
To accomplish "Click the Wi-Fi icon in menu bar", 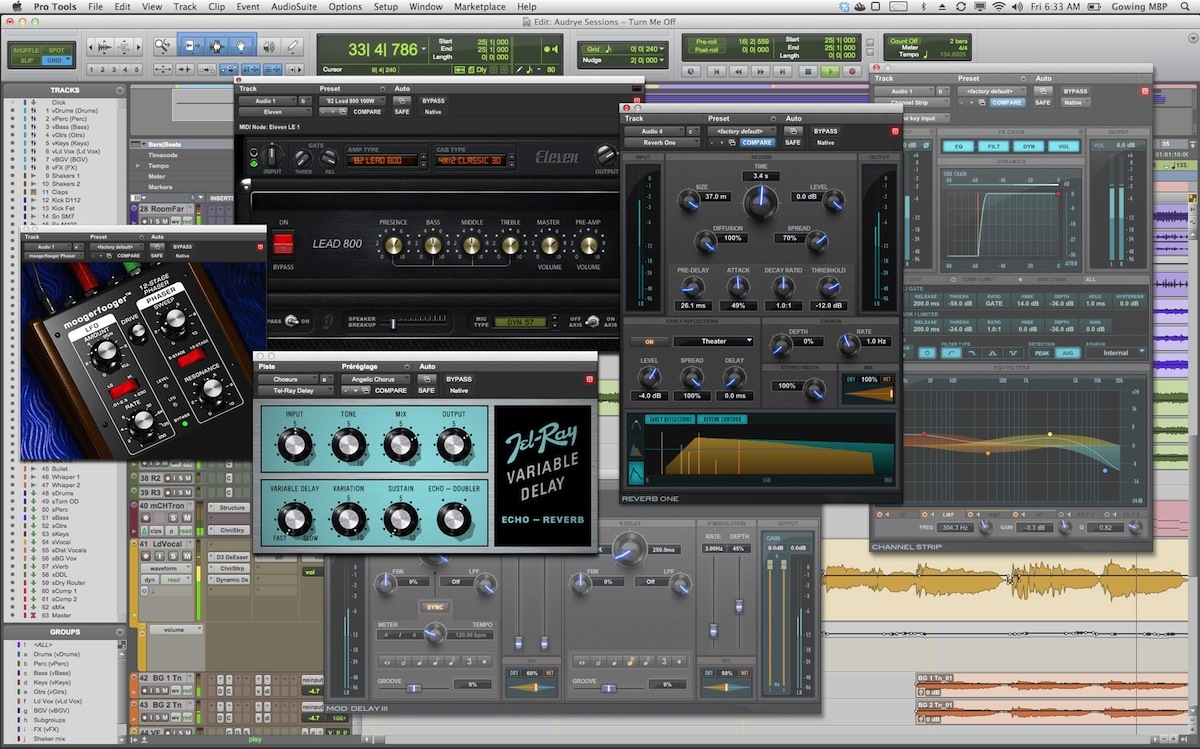I will click(x=997, y=7).
